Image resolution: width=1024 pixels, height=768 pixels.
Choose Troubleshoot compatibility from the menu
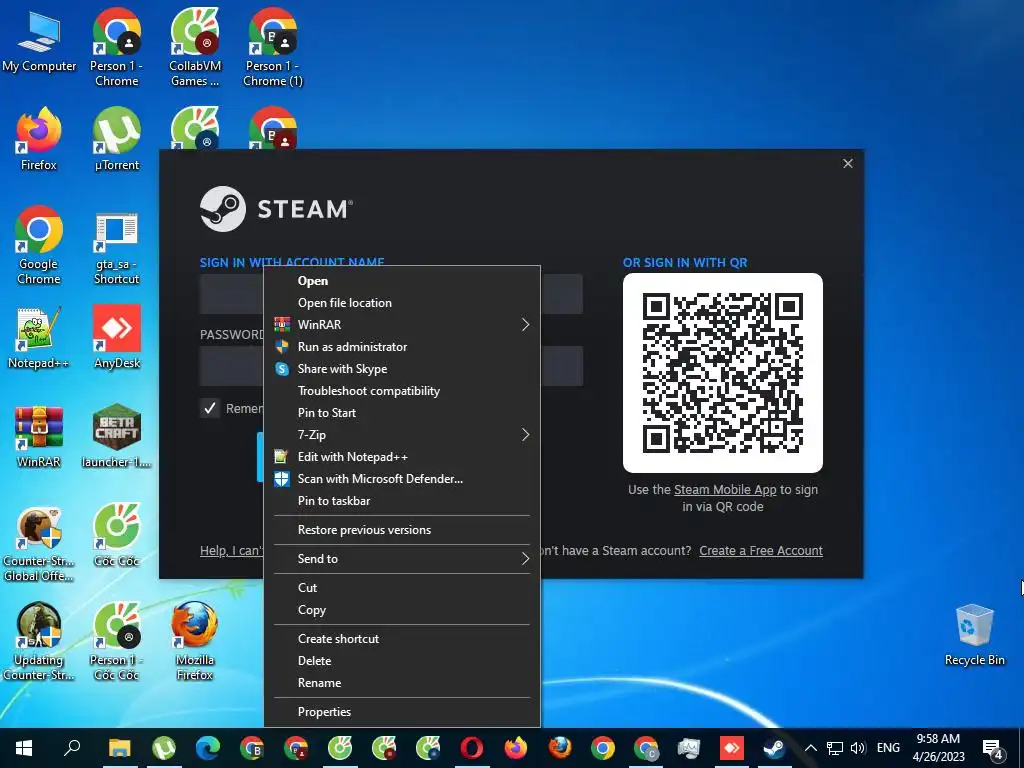click(402, 391)
